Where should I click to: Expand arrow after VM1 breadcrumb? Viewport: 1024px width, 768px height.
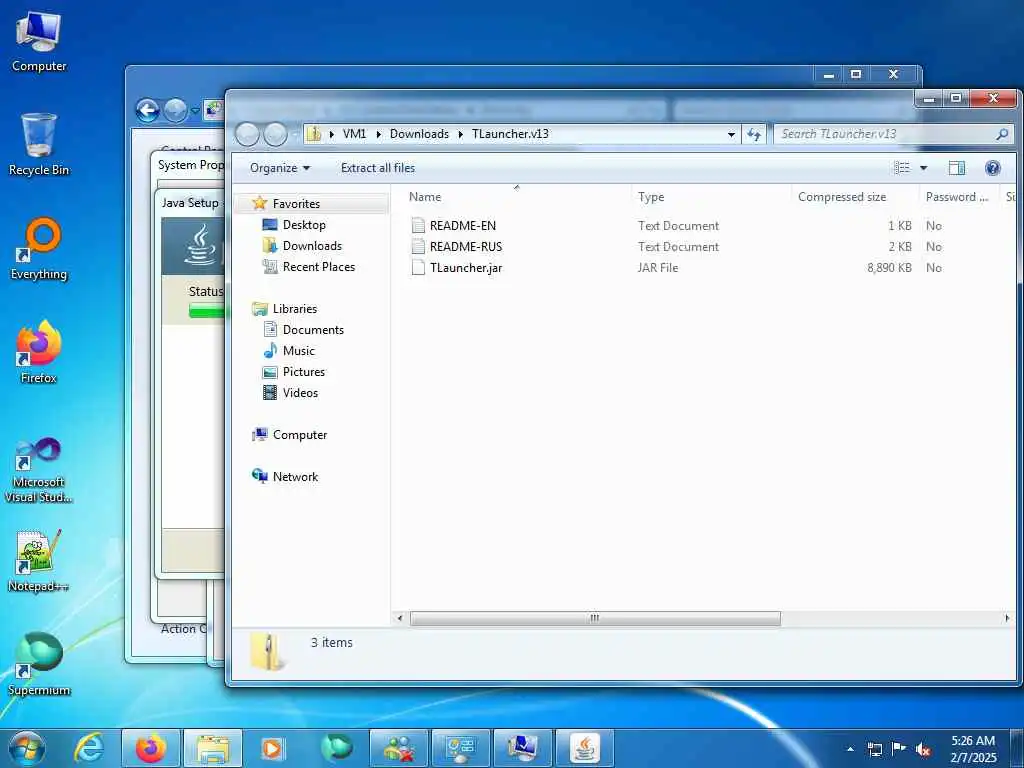(379, 134)
